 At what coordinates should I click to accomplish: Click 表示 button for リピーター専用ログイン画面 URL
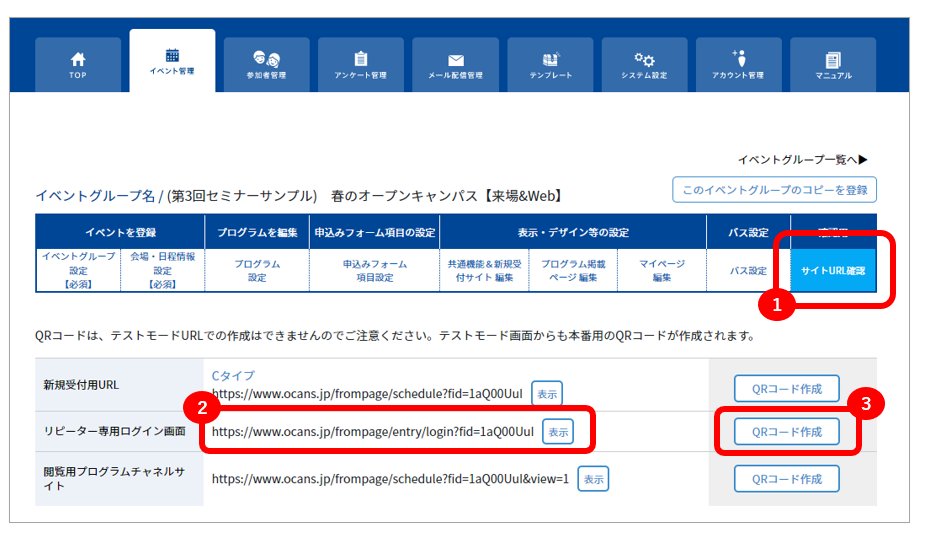[558, 432]
